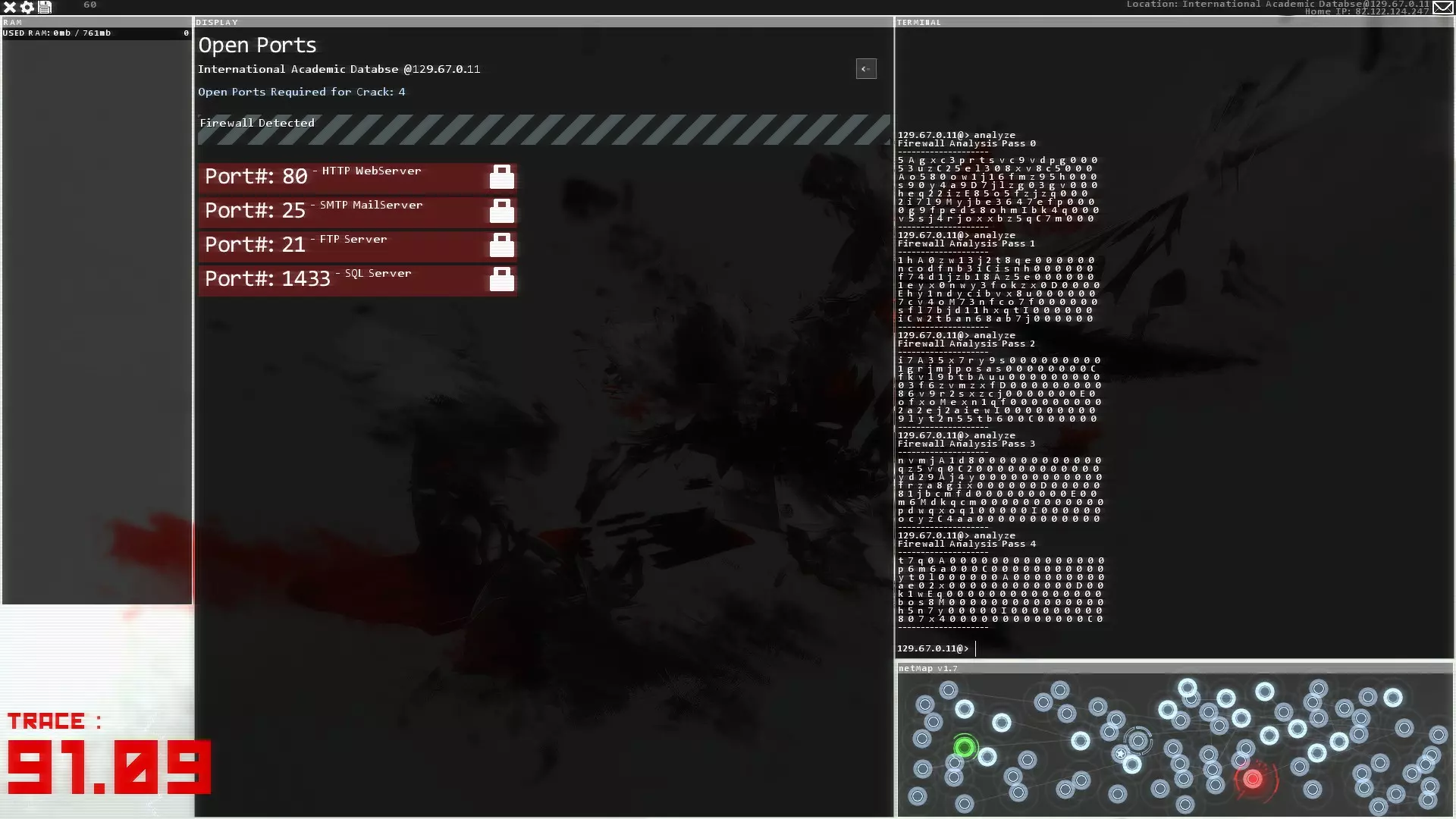Screen dimensions: 1456x819
Task: Click the USED RAM status bar
Action: pos(96,33)
